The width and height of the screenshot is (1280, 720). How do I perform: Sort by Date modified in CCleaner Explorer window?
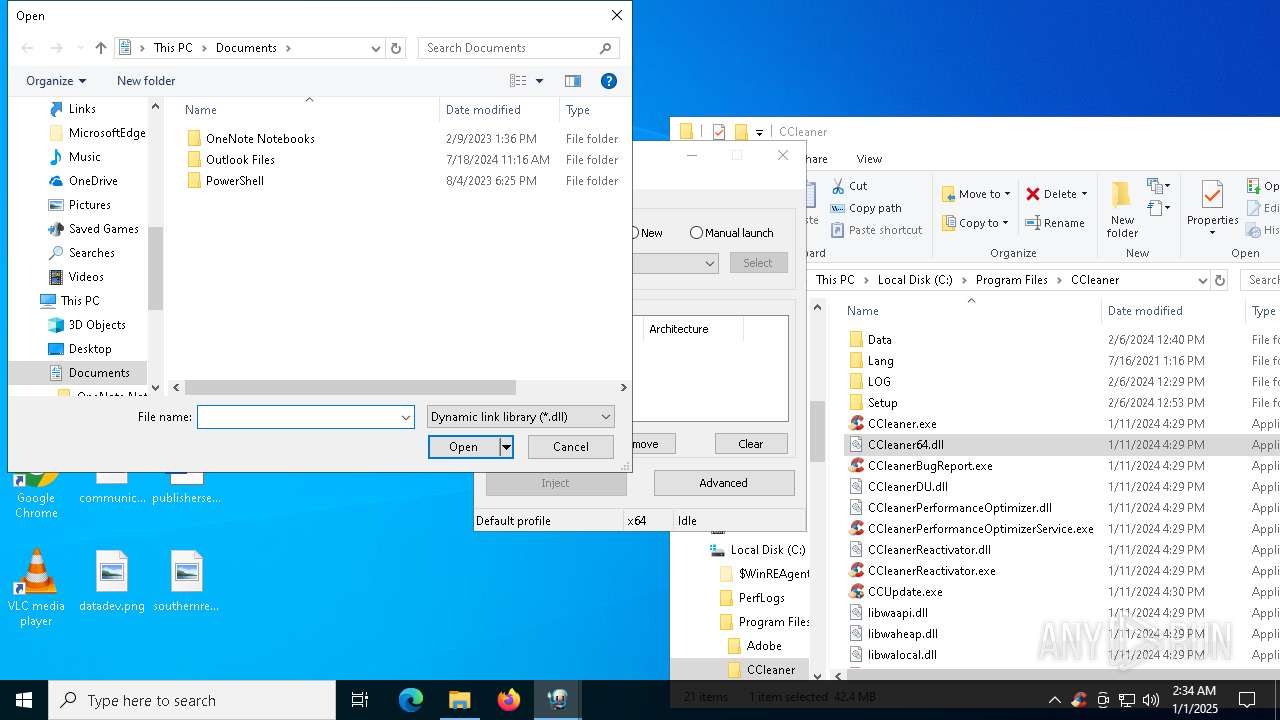pos(1145,311)
